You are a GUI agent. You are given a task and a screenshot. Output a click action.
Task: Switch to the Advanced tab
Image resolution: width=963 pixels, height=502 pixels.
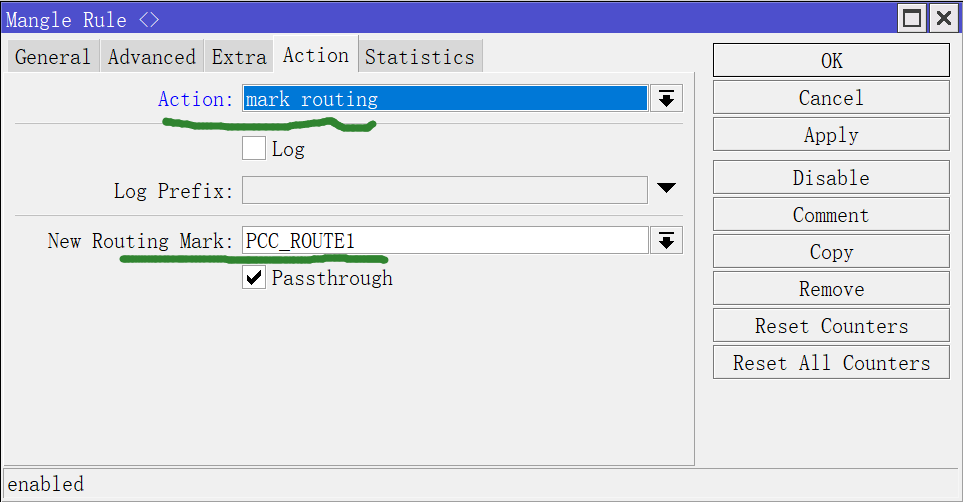(152, 57)
